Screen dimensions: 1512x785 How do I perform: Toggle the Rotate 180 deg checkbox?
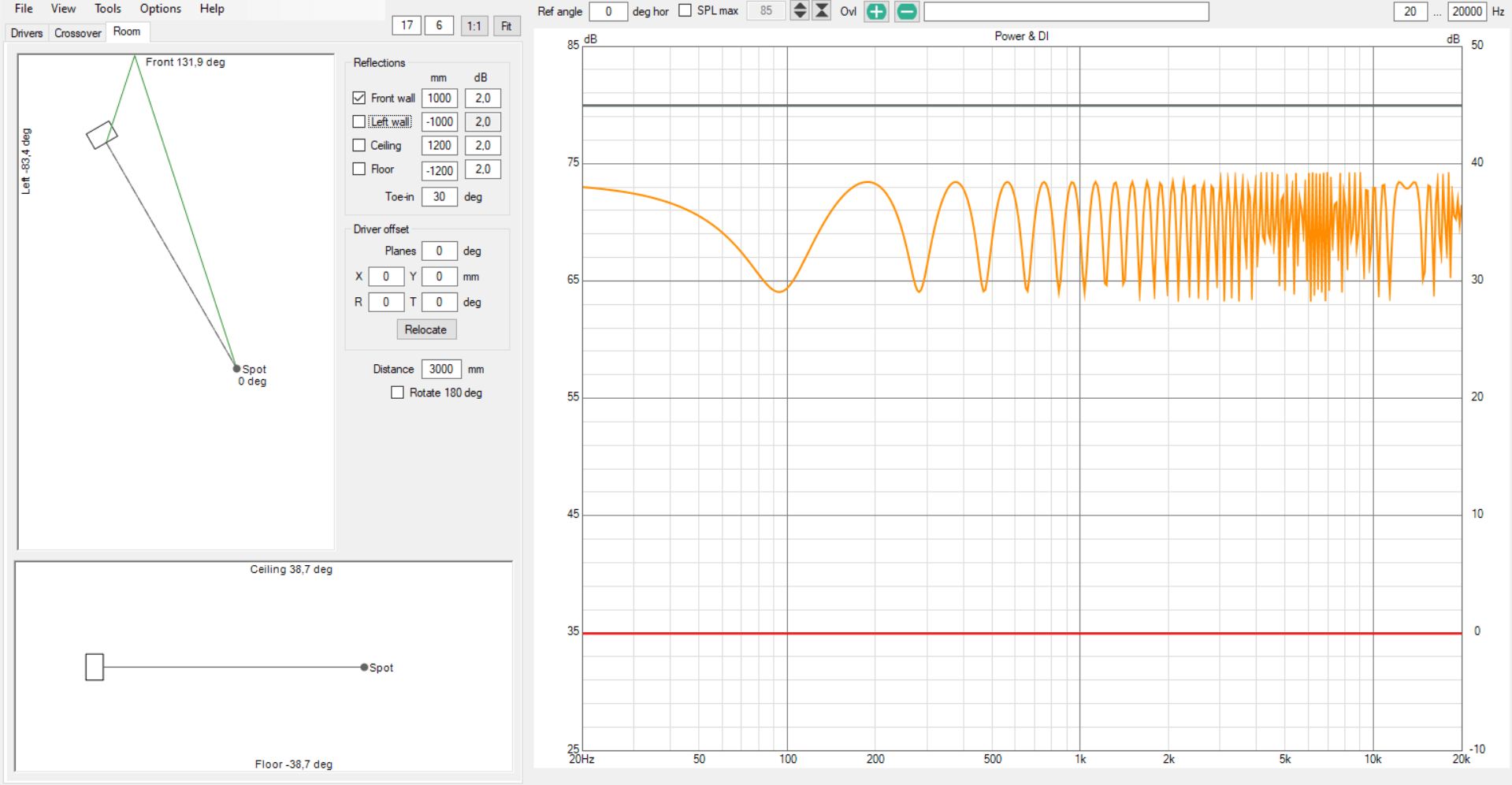tap(398, 392)
